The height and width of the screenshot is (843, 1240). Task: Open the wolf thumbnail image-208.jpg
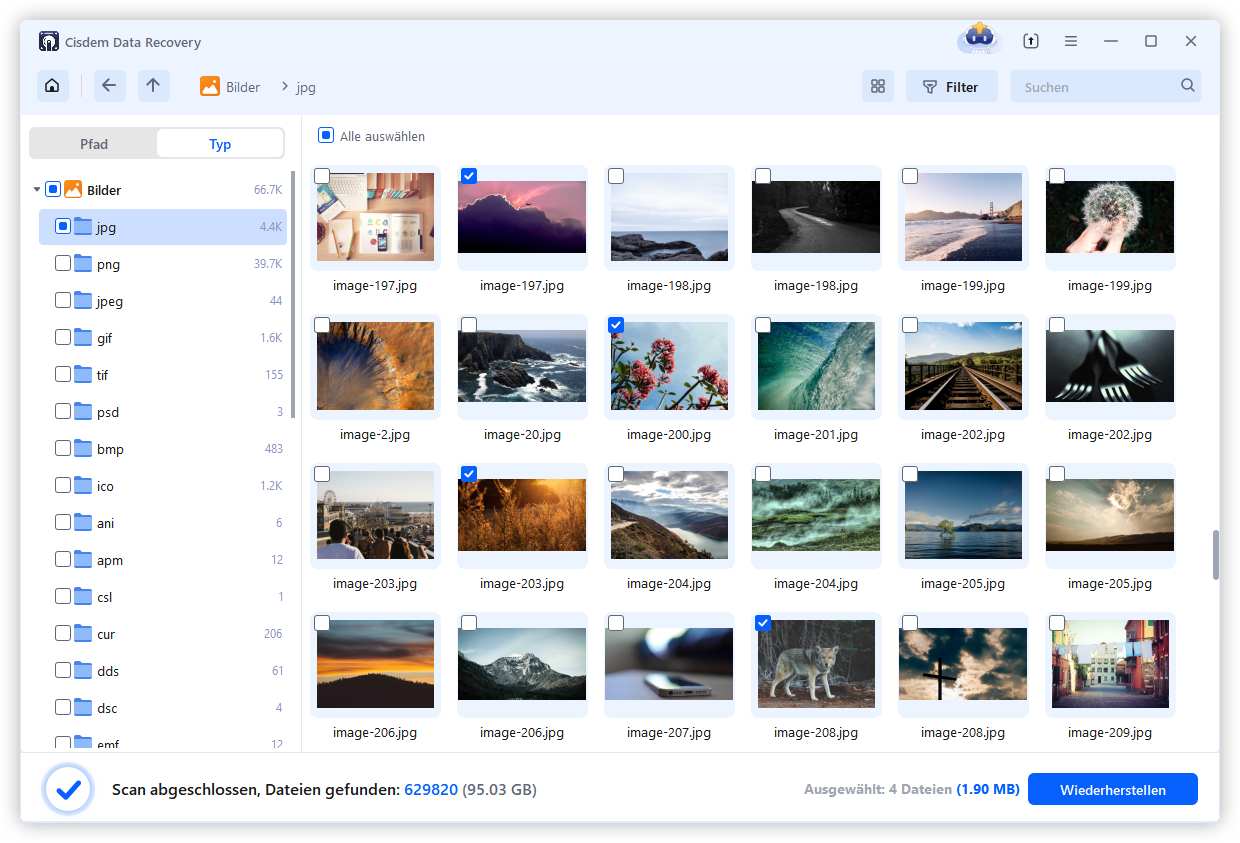816,665
